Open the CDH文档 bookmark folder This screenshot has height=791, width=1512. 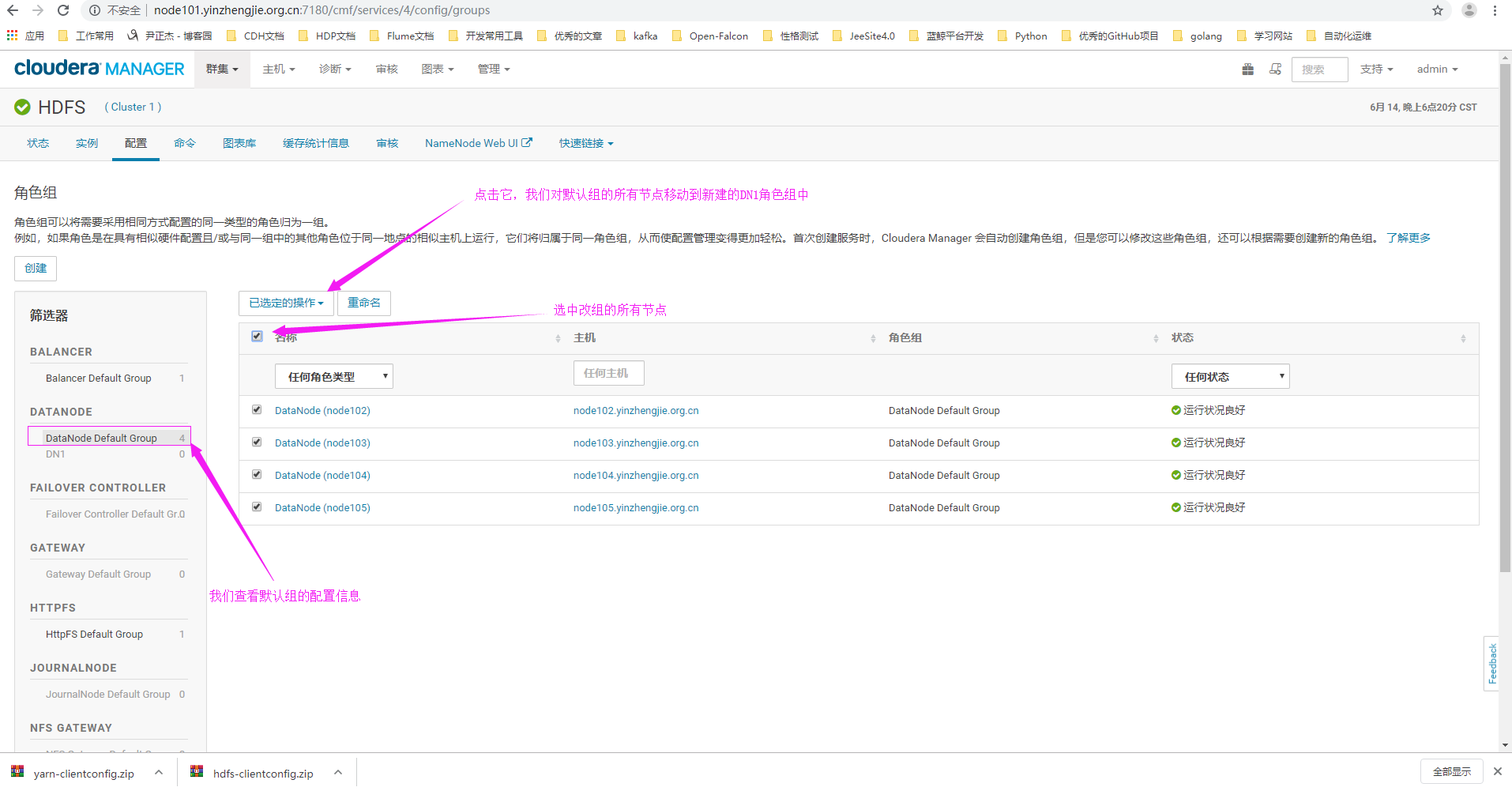click(x=255, y=36)
